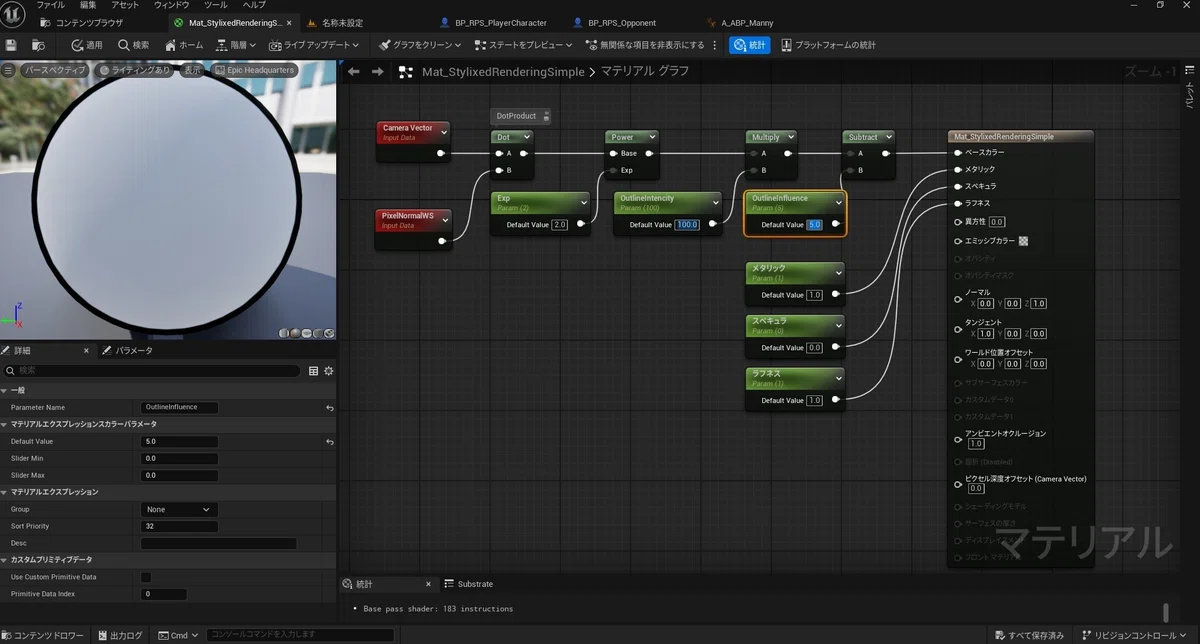Open the ライブアップデート dropdown
Image resolution: width=1200 pixels, height=644 pixels.
(x=315, y=45)
